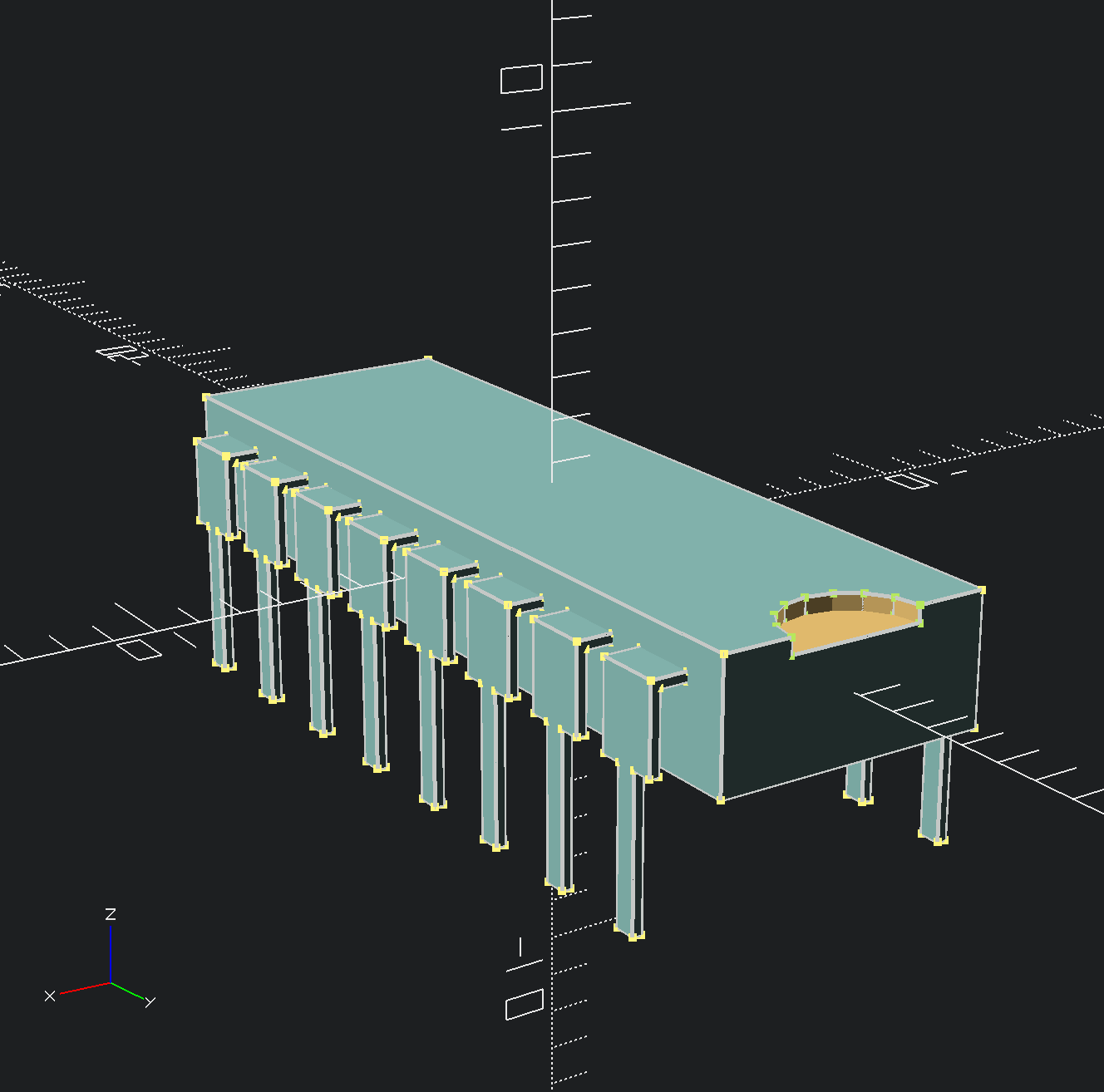
Task: Click the X label on the axis gizmo
Action: tap(50, 996)
